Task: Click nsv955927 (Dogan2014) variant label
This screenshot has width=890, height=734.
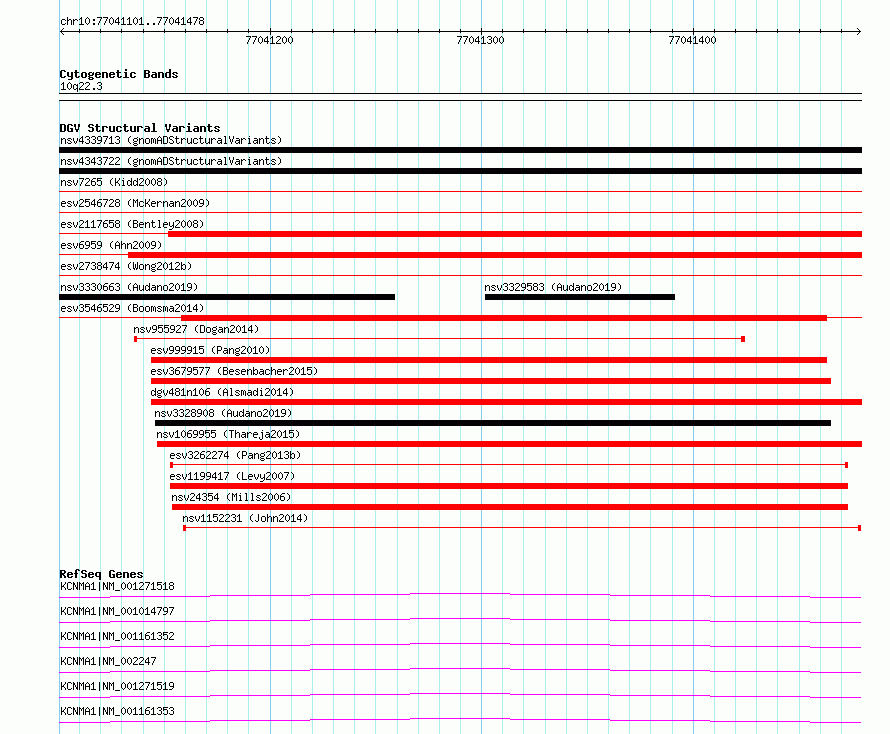Action: 196,329
